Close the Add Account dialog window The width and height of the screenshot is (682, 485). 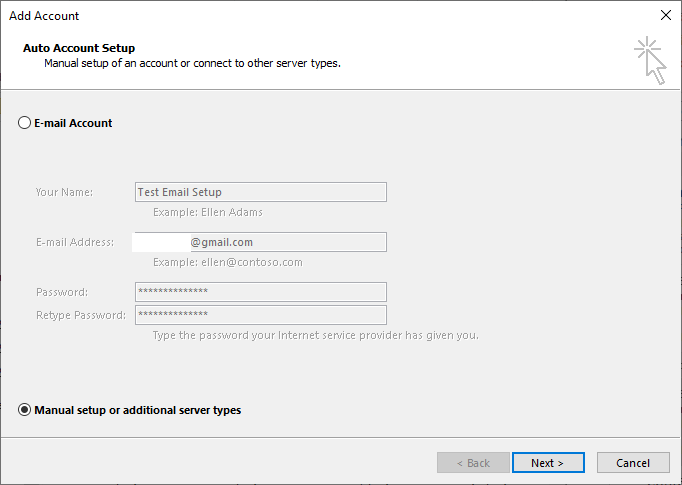pos(665,15)
